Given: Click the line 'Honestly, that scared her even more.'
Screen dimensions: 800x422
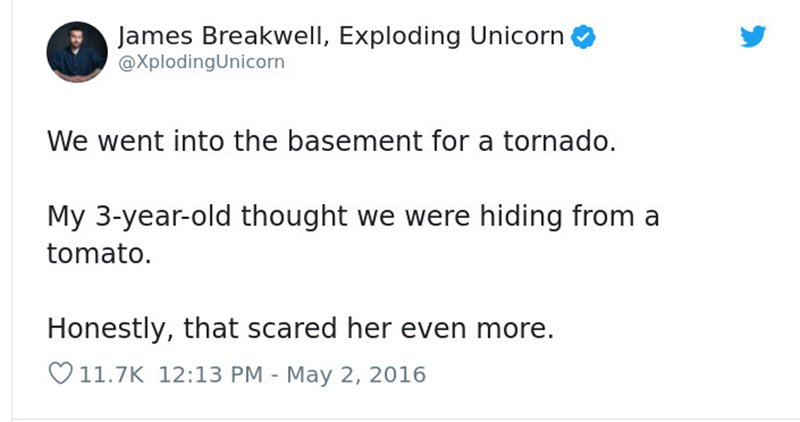Looking at the screenshot, I should click(301, 329).
